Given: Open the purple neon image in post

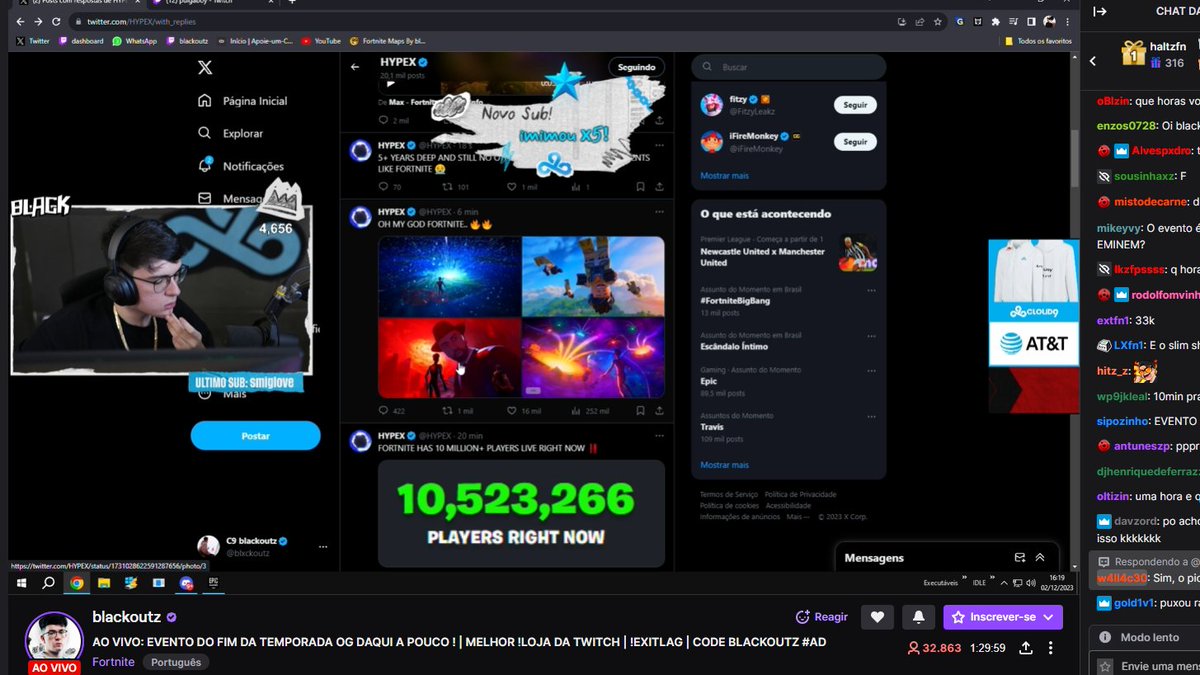Looking at the screenshot, I should coord(593,358).
